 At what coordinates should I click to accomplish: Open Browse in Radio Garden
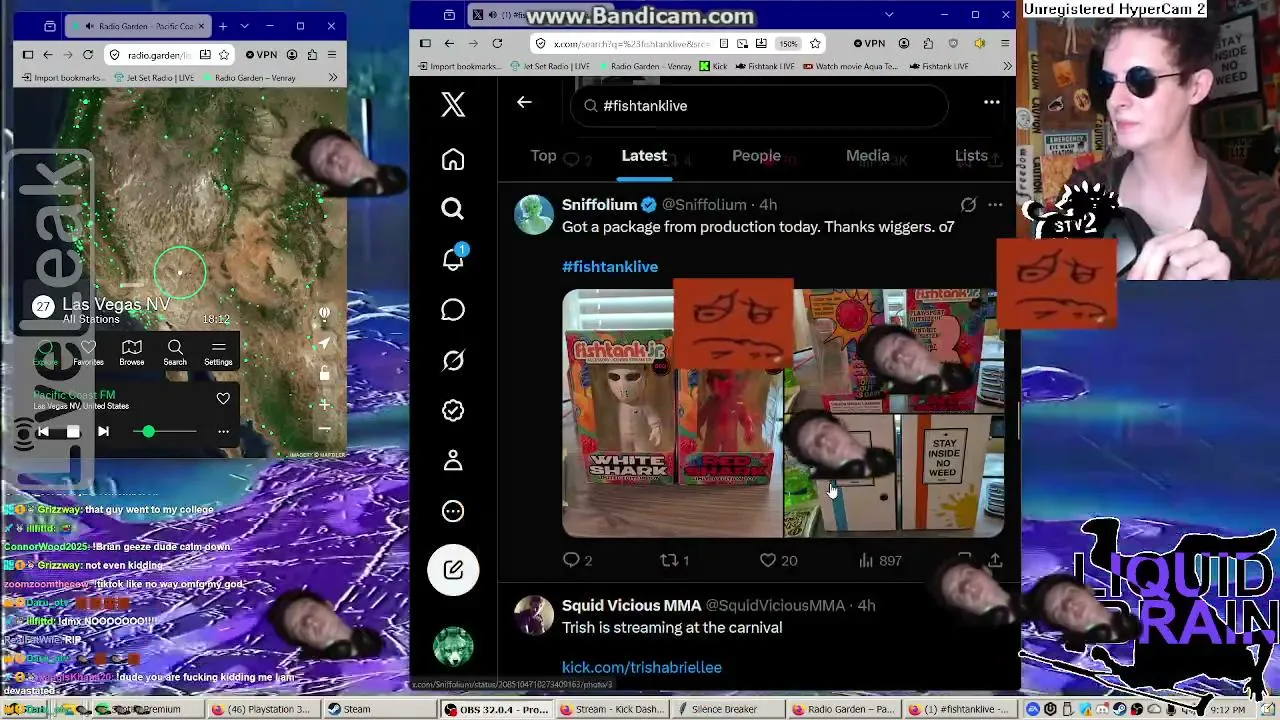click(132, 352)
